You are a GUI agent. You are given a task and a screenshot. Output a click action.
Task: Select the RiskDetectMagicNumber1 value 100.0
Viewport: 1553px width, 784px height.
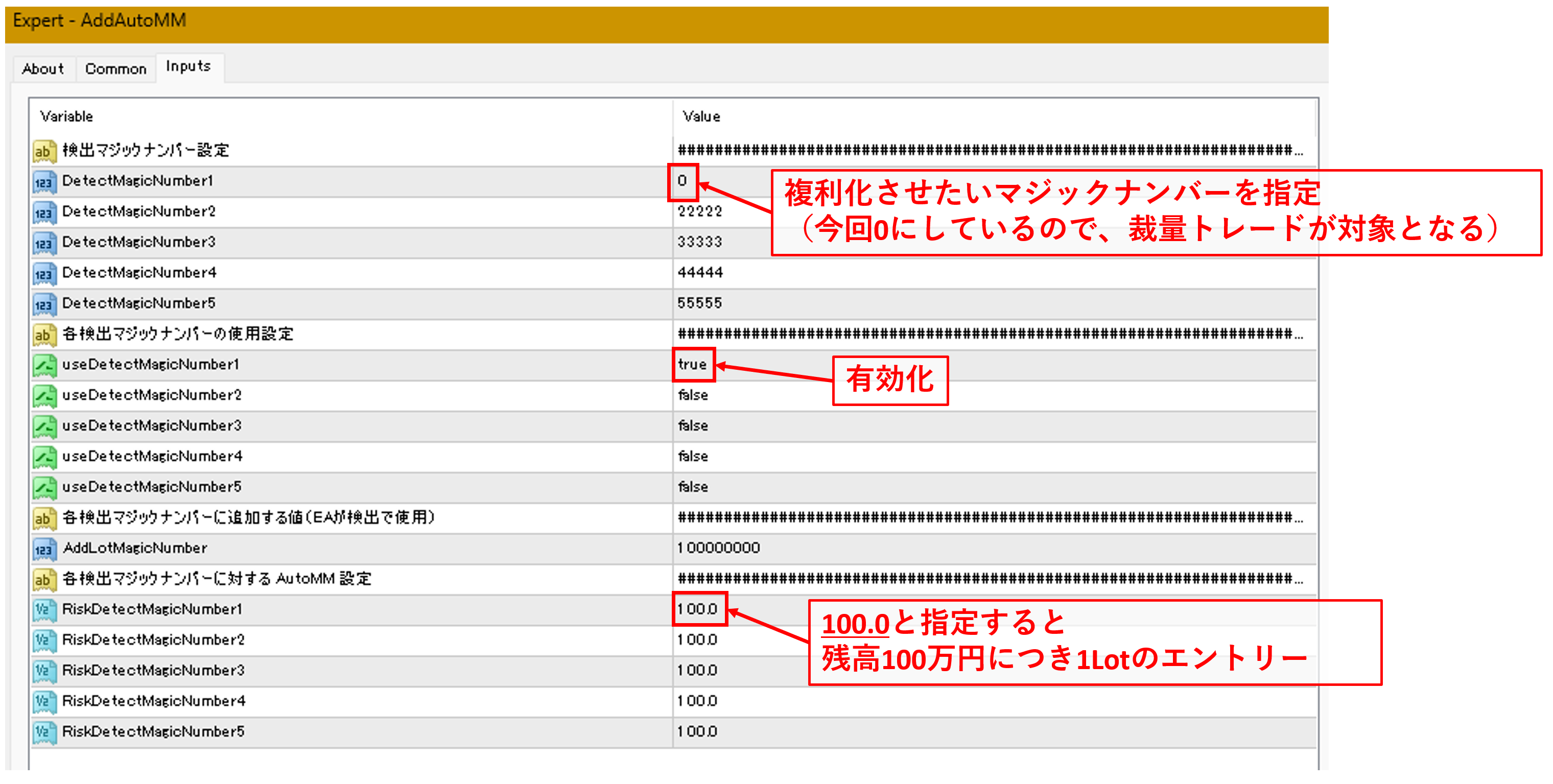pos(697,609)
